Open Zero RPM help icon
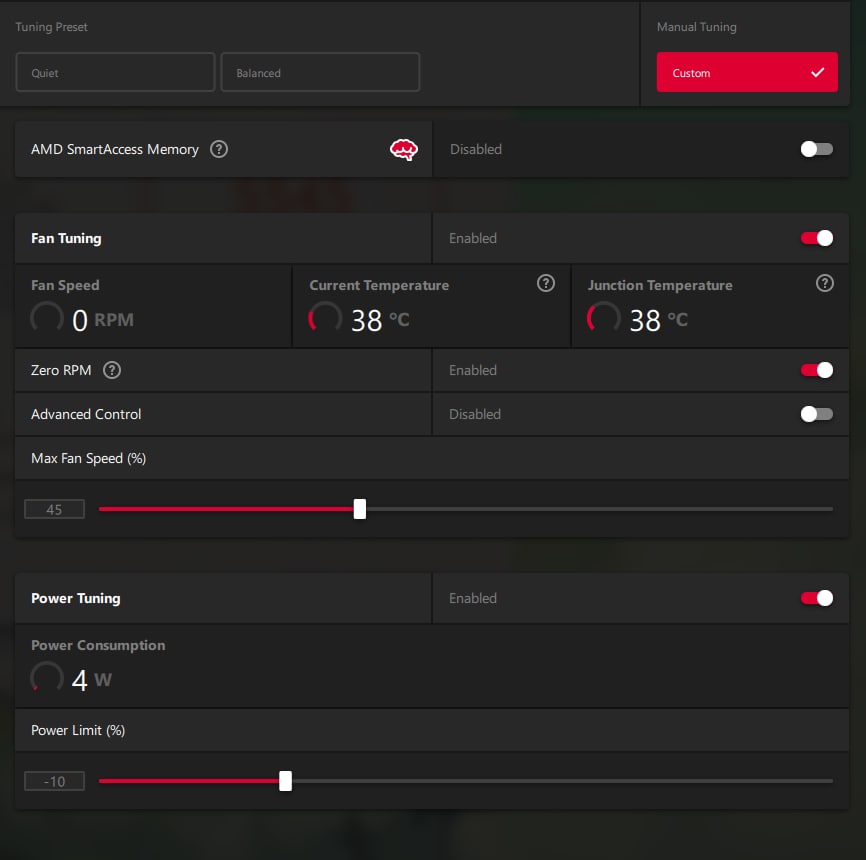The image size is (866, 860). coord(112,370)
